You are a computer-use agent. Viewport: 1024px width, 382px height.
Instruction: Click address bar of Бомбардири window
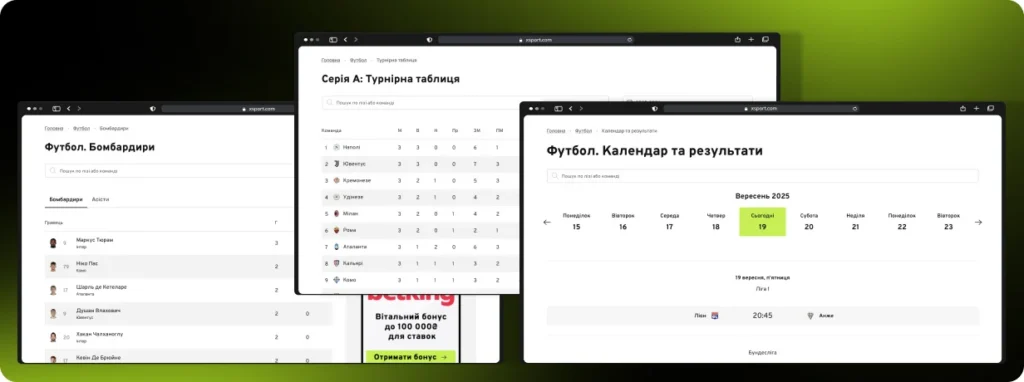228,109
